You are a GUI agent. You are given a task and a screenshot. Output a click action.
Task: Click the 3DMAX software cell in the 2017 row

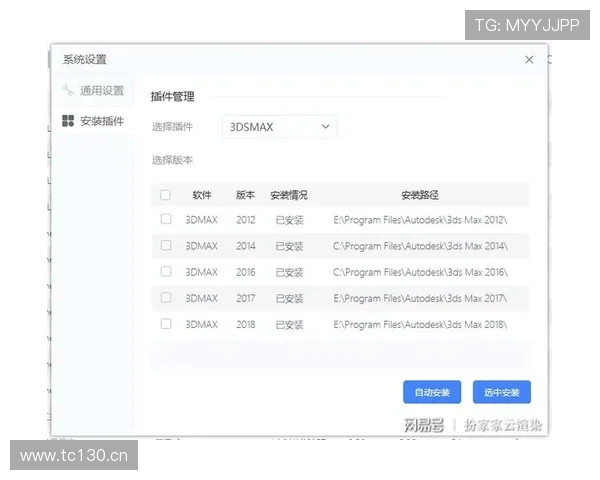202,299
